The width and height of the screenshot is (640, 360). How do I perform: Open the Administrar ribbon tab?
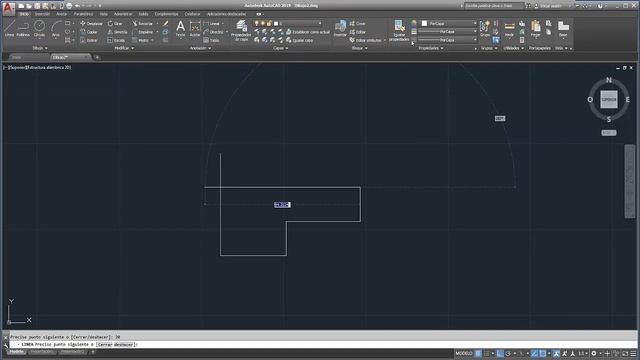coord(122,14)
